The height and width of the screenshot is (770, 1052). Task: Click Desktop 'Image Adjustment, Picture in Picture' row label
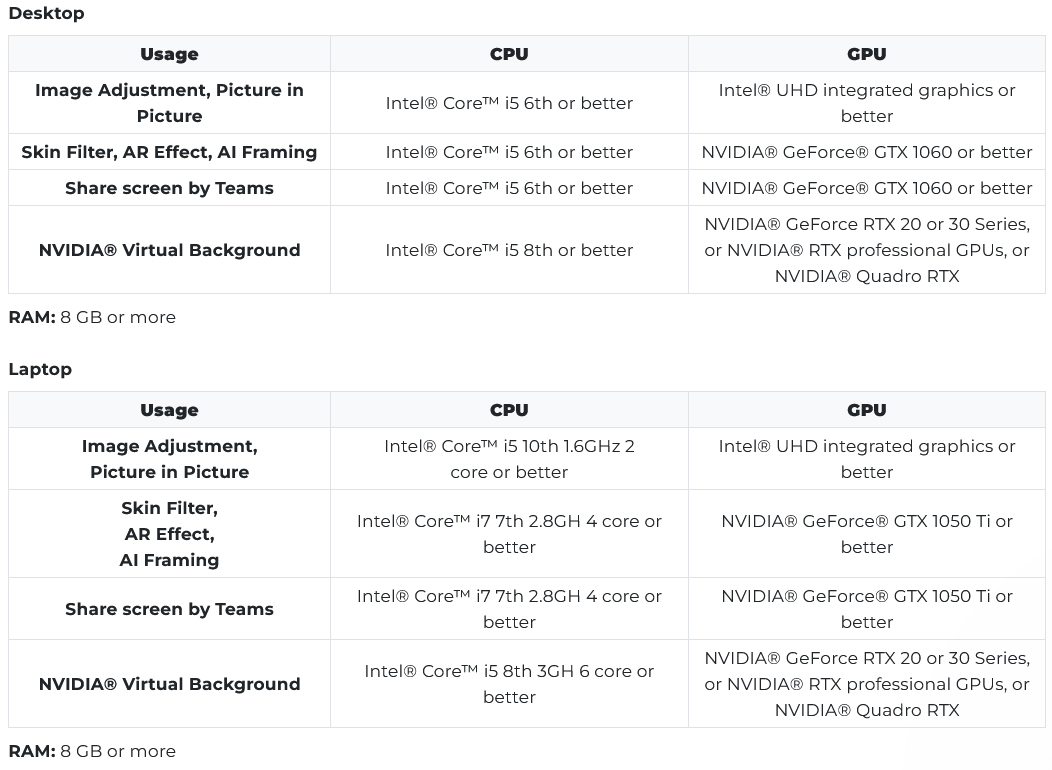[169, 103]
